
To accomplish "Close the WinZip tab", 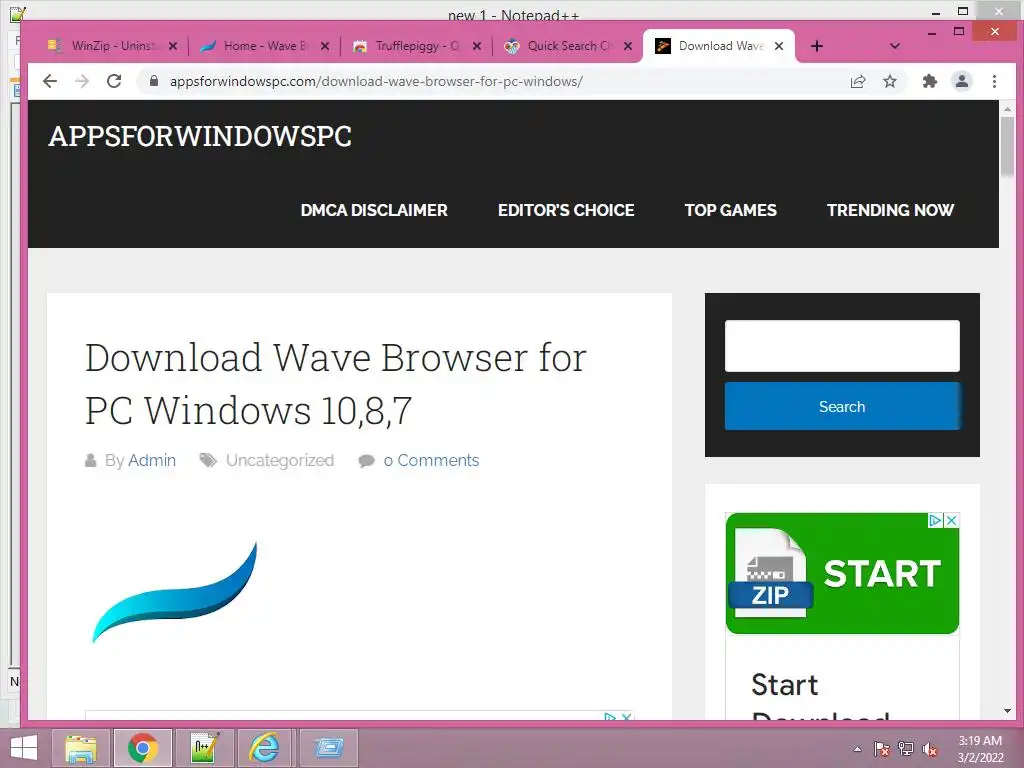I will (173, 46).
